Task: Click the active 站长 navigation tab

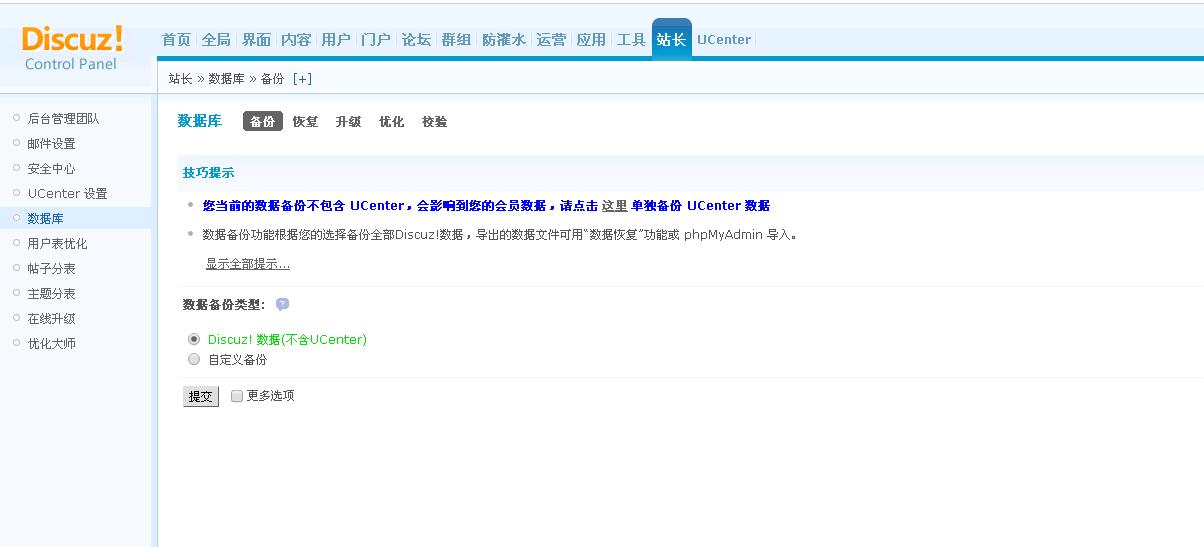Action: 671,39
